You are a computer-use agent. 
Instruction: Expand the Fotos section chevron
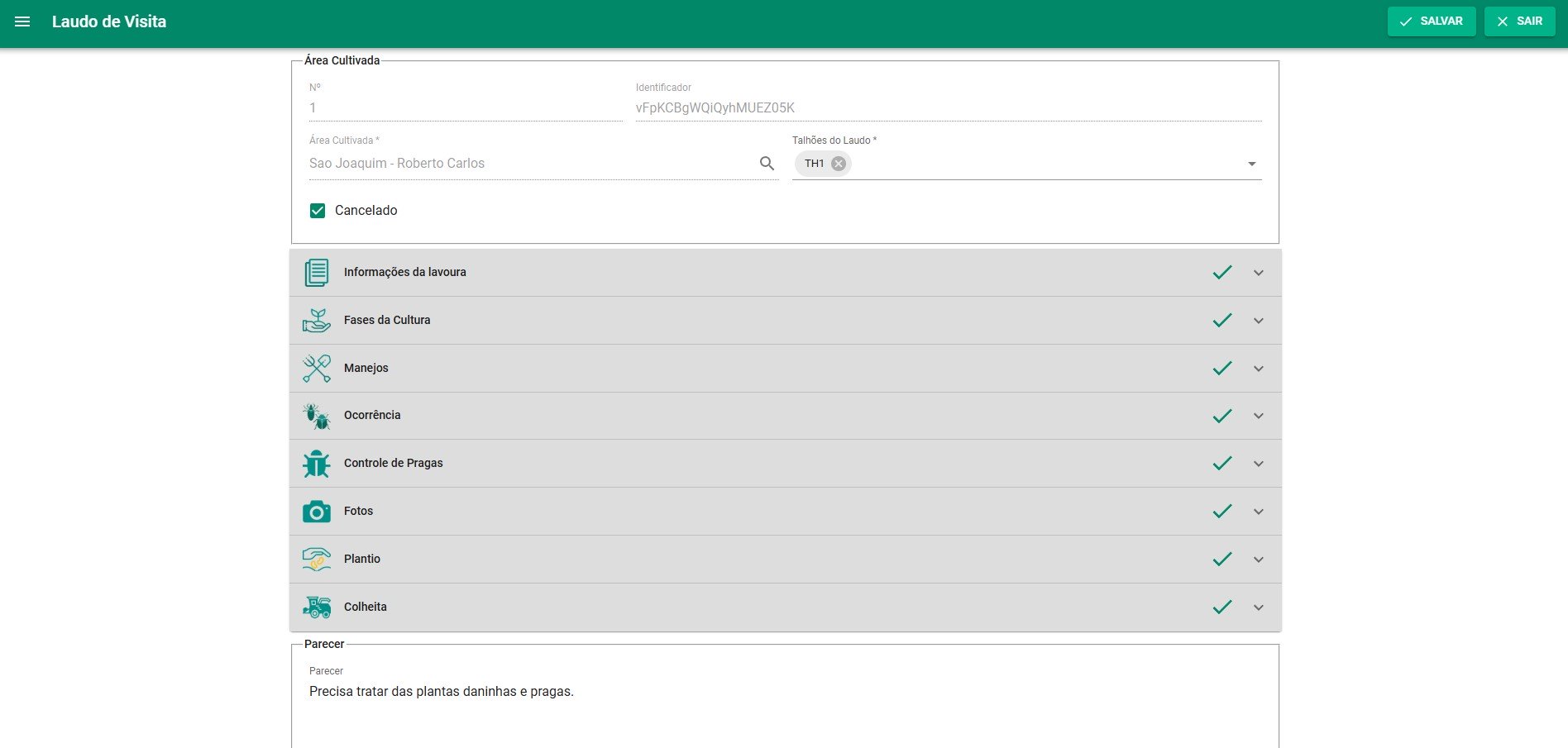coord(1258,512)
